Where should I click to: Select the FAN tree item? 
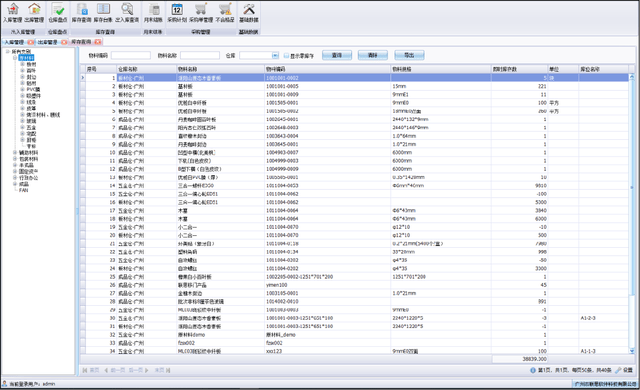[x=24, y=190]
